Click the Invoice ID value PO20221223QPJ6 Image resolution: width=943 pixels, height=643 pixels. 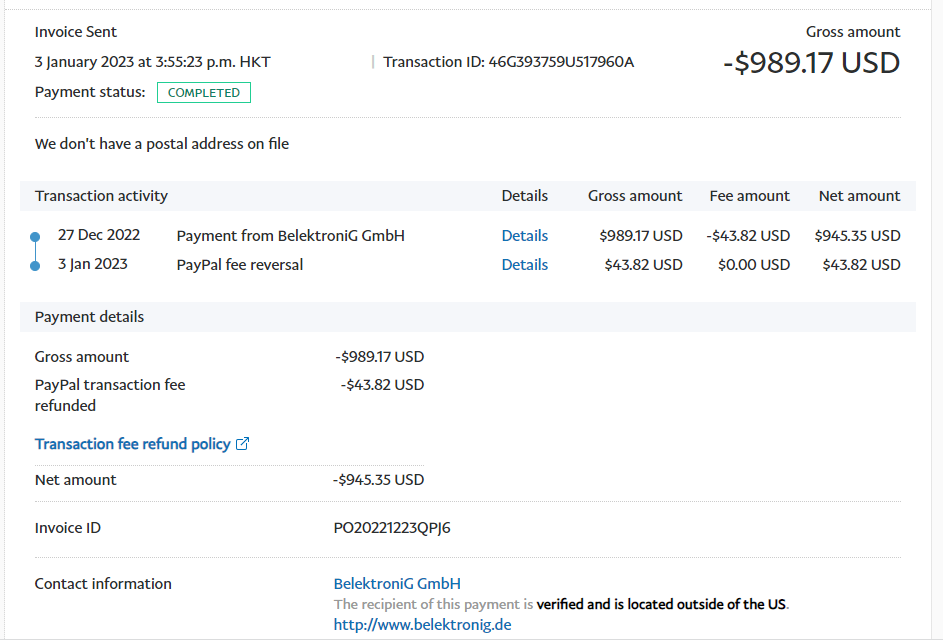392,528
